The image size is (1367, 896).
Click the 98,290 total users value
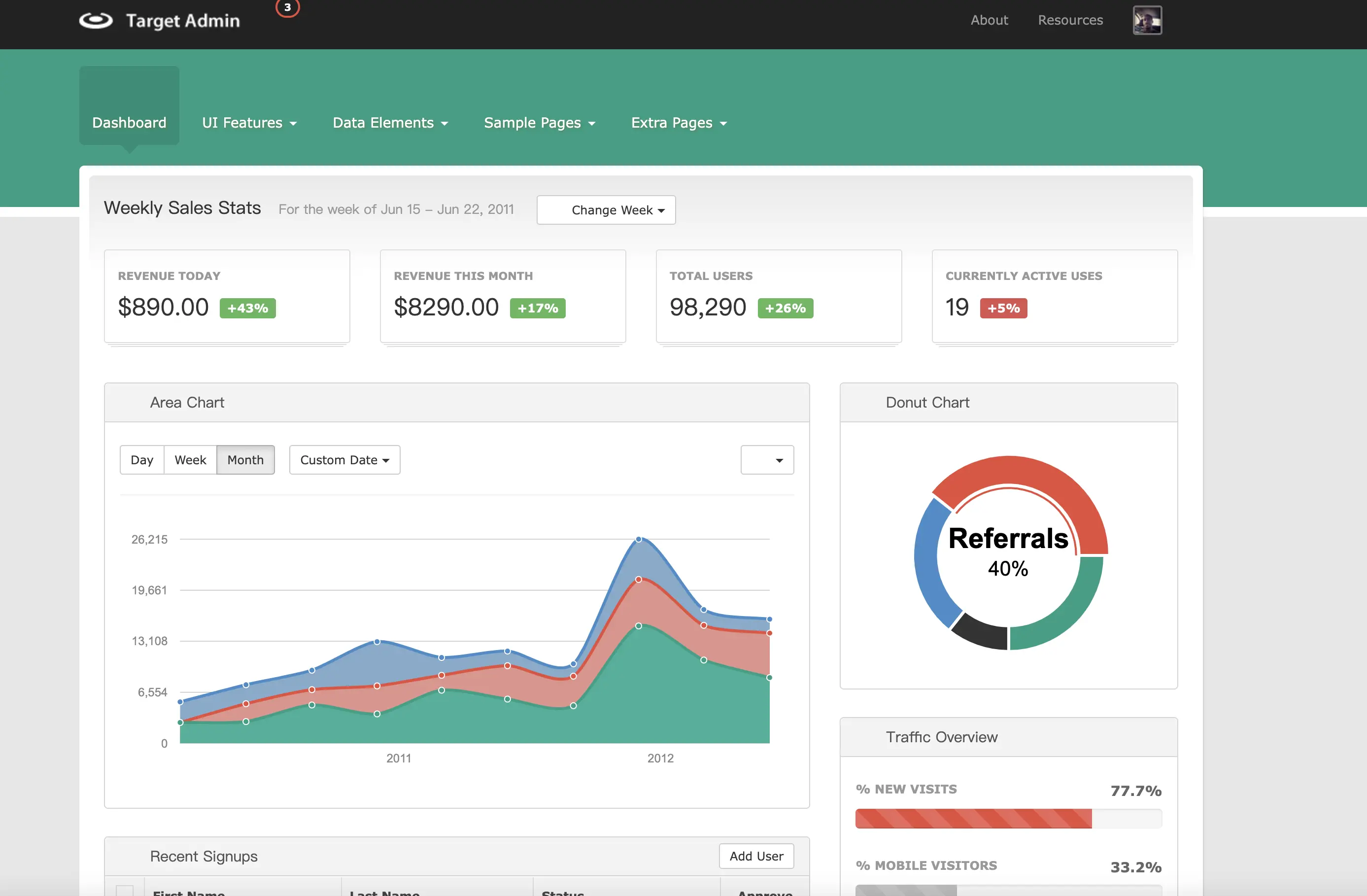(708, 307)
